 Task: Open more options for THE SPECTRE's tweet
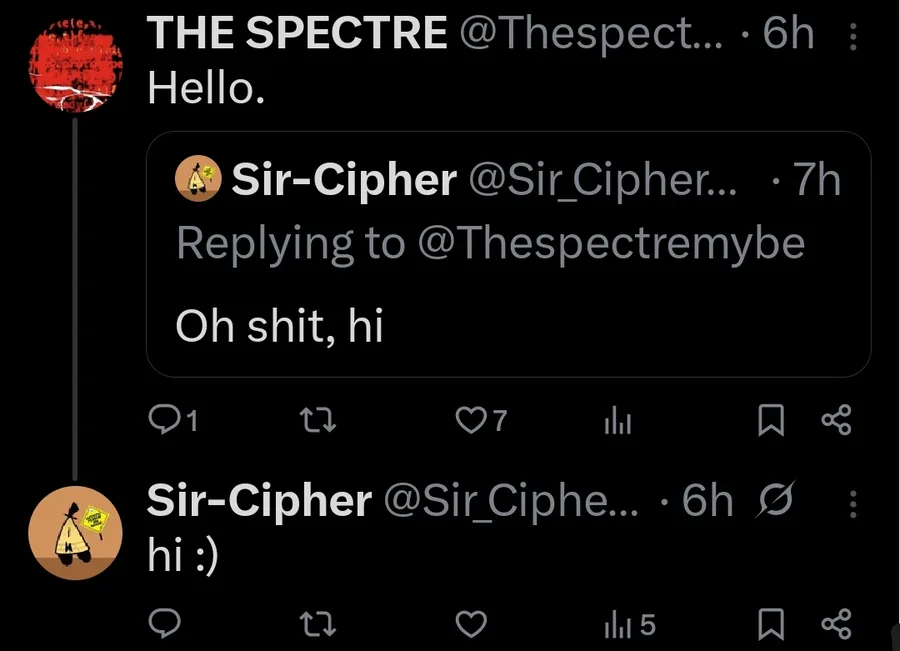click(853, 38)
